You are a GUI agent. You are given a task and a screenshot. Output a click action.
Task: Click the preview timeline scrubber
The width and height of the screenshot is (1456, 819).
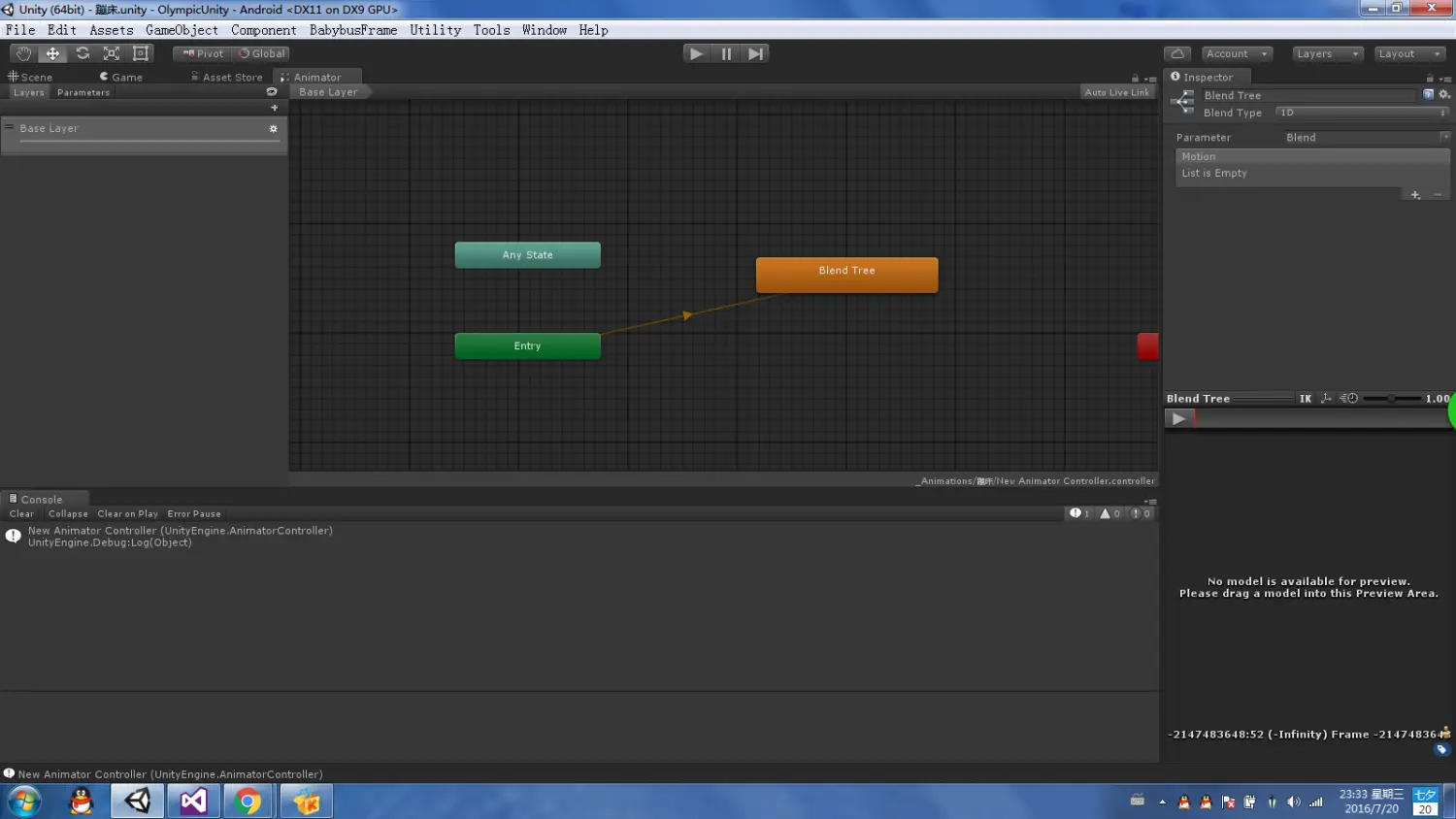pyautogui.click(x=1321, y=419)
